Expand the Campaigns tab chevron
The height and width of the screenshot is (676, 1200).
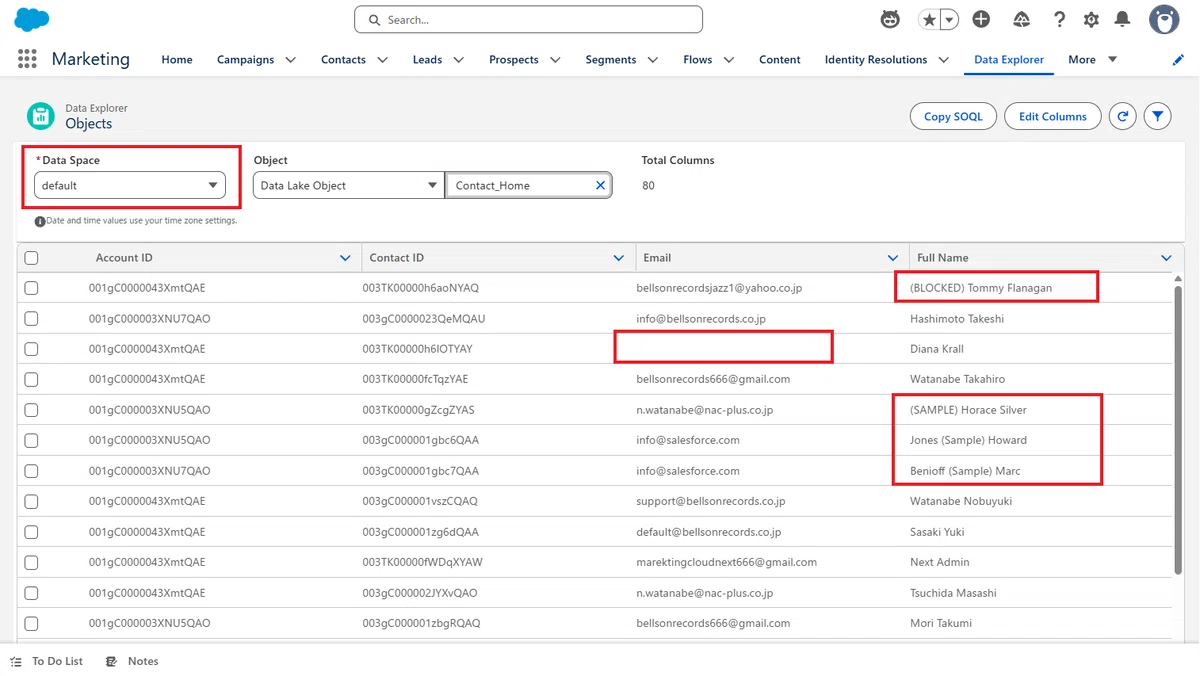291,60
